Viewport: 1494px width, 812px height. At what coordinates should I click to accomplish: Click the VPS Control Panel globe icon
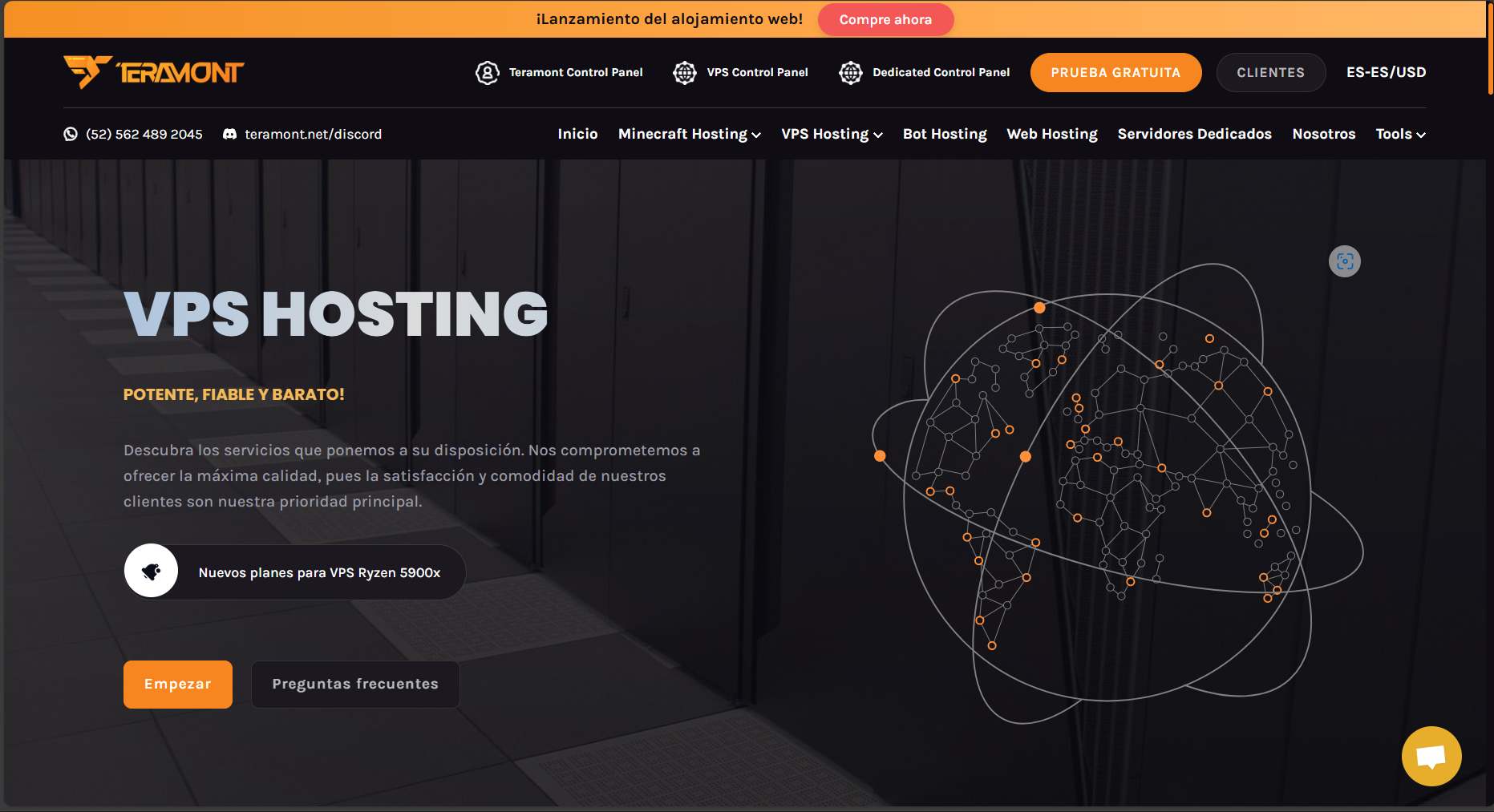pos(685,72)
